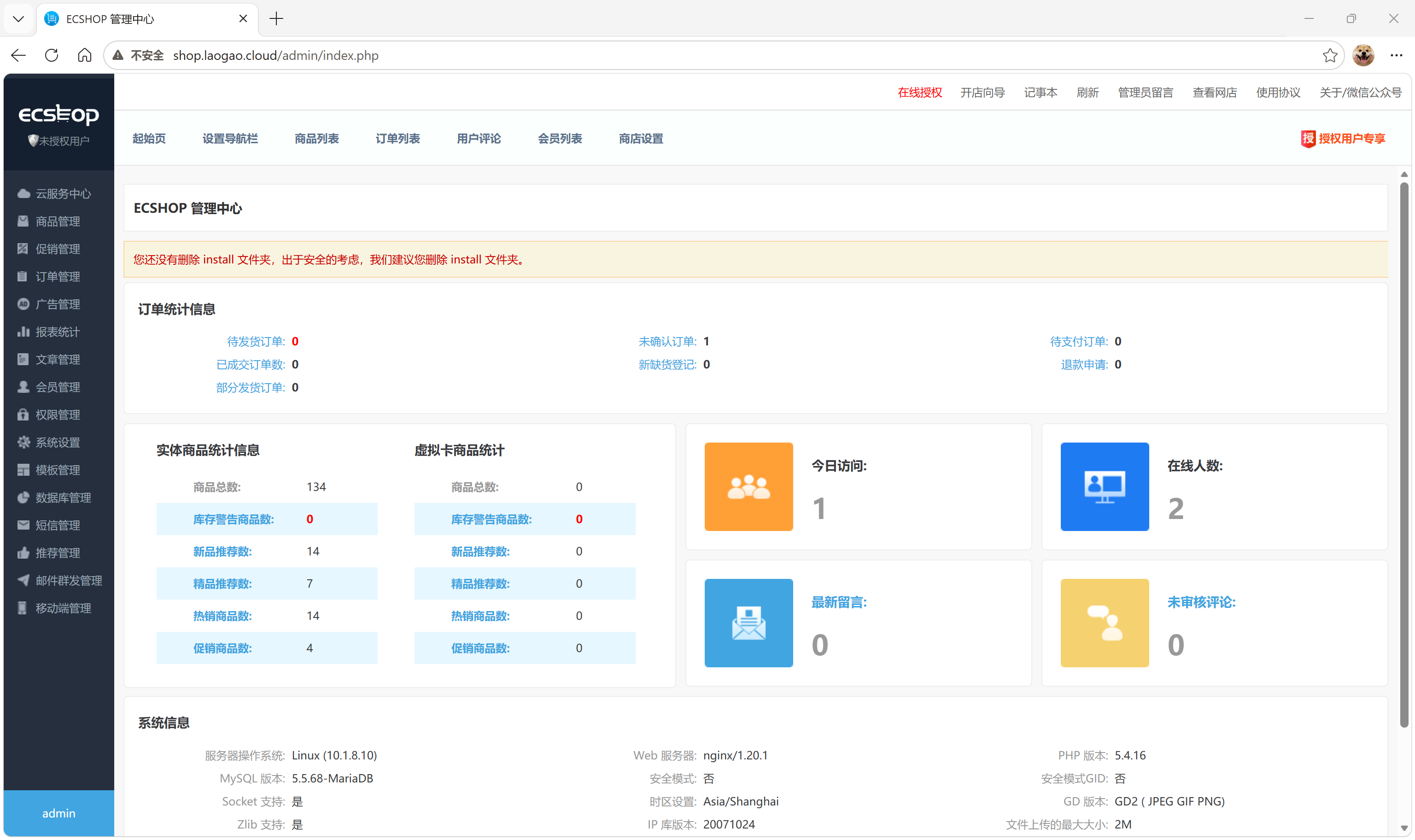The height and width of the screenshot is (840, 1415).
Task: Click the 商品管理 sidebar icon
Action: 23,222
